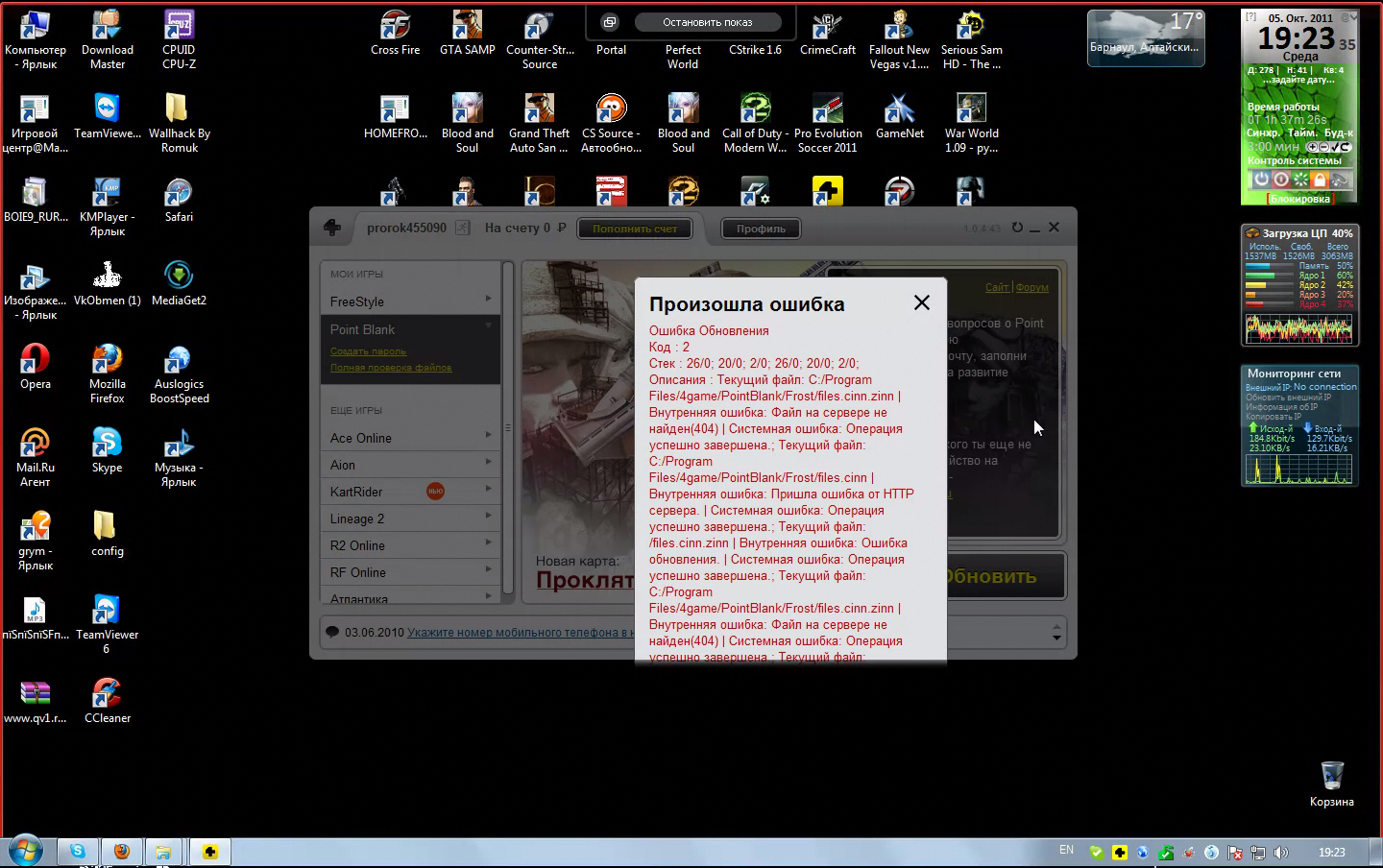This screenshot has width=1383, height=868.
Task: Expand the RF Online arrow
Action: coord(489,569)
